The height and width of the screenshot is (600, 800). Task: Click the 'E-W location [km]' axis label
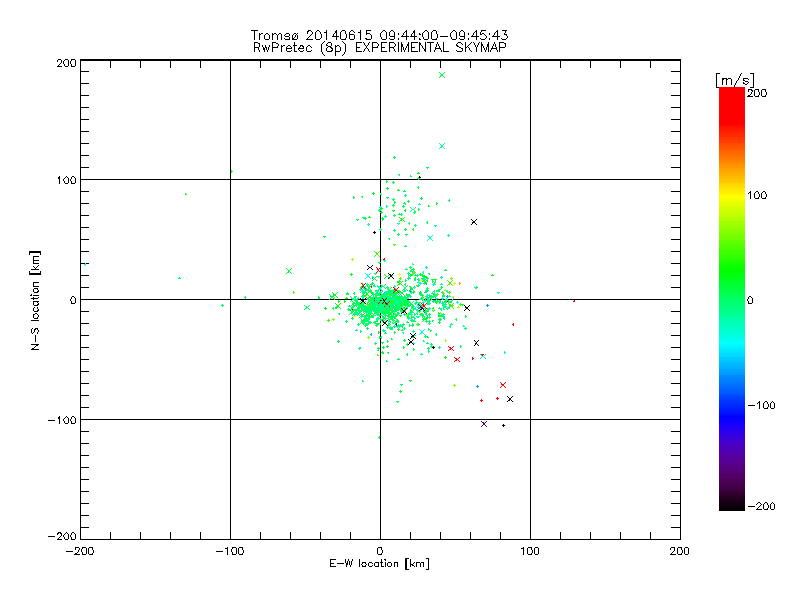tap(379, 564)
